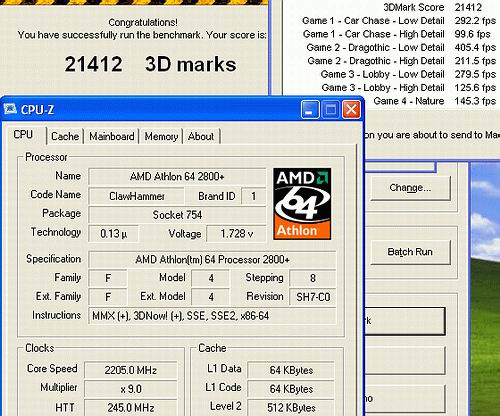The width and height of the screenshot is (500, 416).
Task: Click the Change... button in 3DMark window
Action: click(410, 188)
